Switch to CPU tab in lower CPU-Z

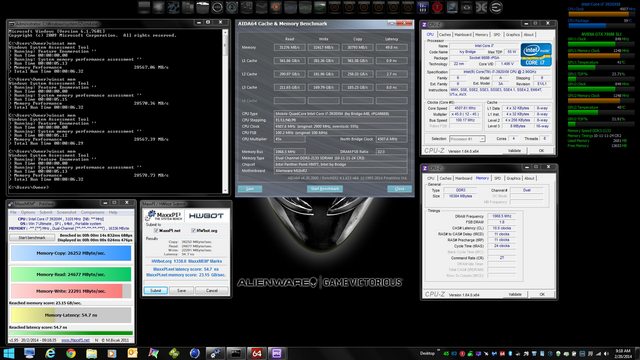[x=431, y=178]
